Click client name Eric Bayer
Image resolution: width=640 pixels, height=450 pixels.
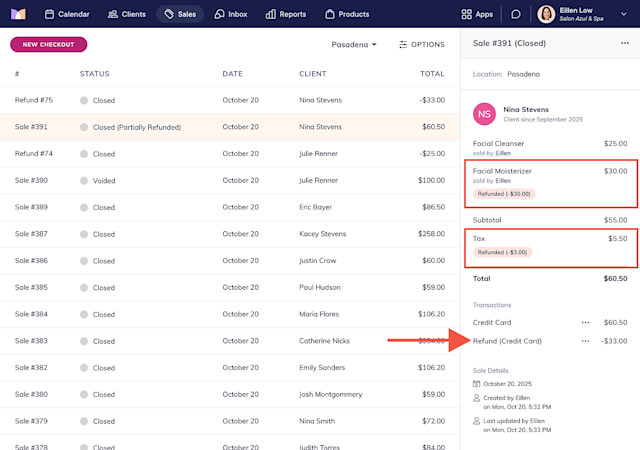click(x=316, y=207)
